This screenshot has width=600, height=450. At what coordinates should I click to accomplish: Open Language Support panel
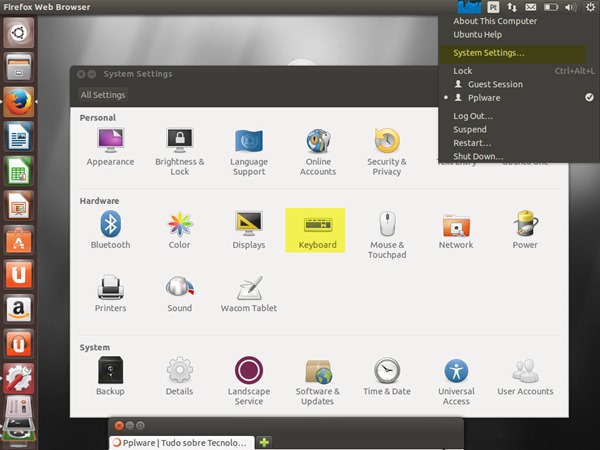[x=249, y=152]
